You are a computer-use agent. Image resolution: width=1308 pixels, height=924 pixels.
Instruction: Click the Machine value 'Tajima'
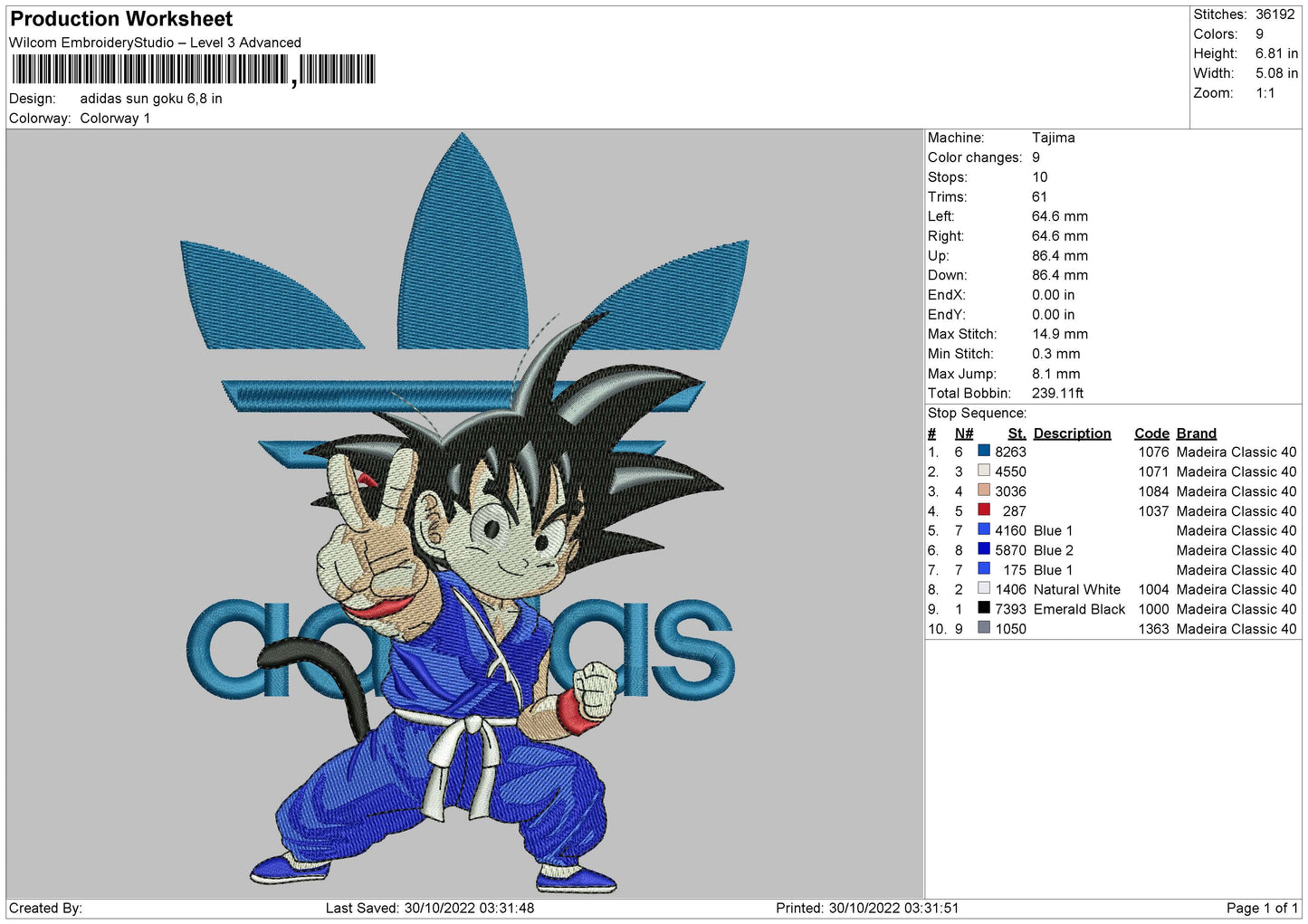click(x=1054, y=138)
